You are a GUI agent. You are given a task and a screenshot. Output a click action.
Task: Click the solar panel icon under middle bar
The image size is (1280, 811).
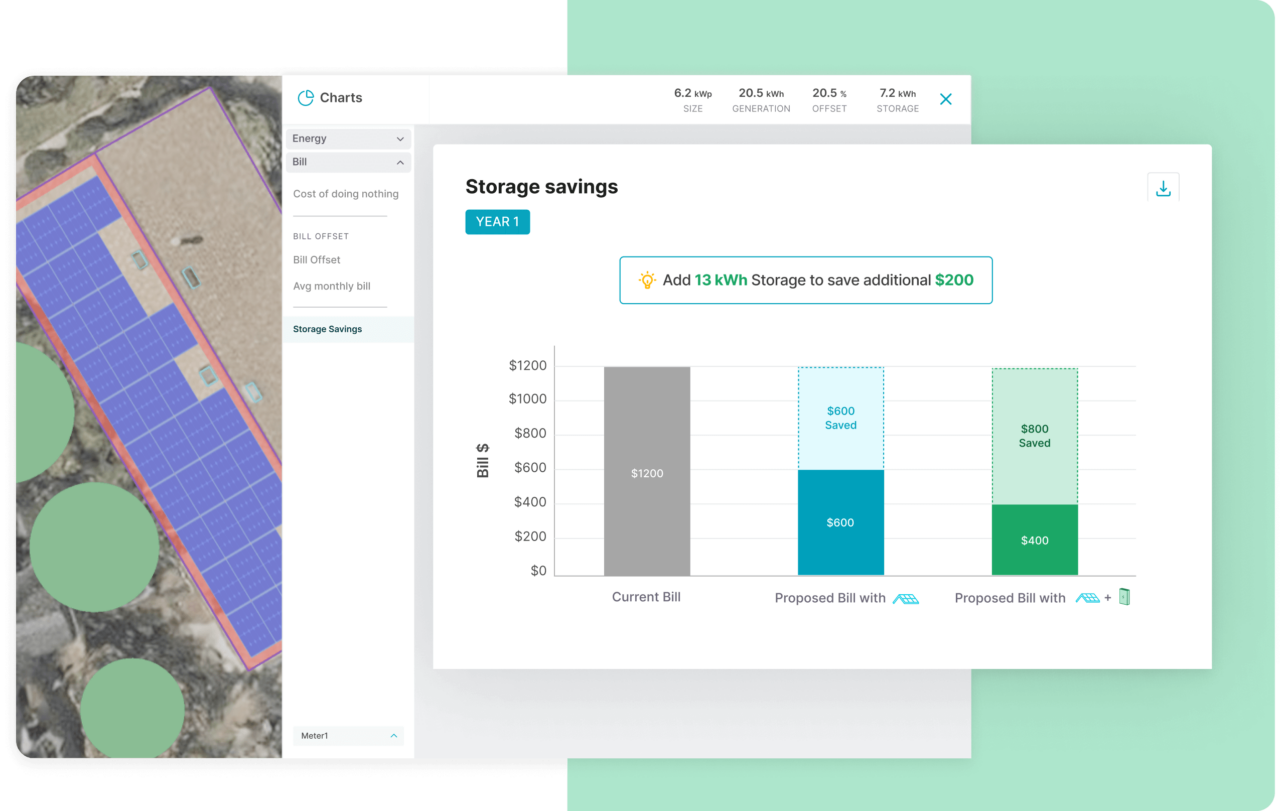coord(905,598)
